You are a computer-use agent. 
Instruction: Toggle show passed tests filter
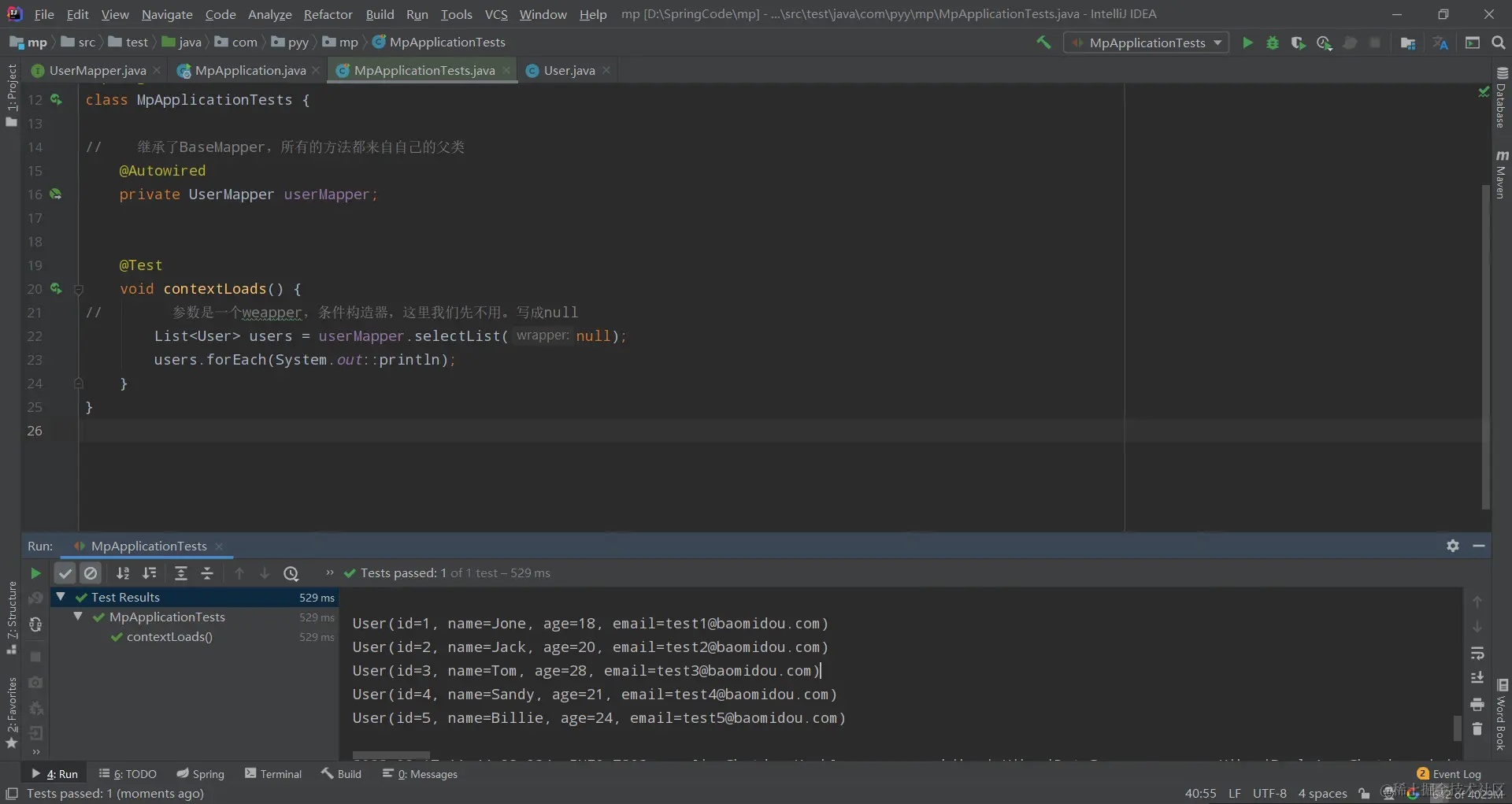click(65, 573)
